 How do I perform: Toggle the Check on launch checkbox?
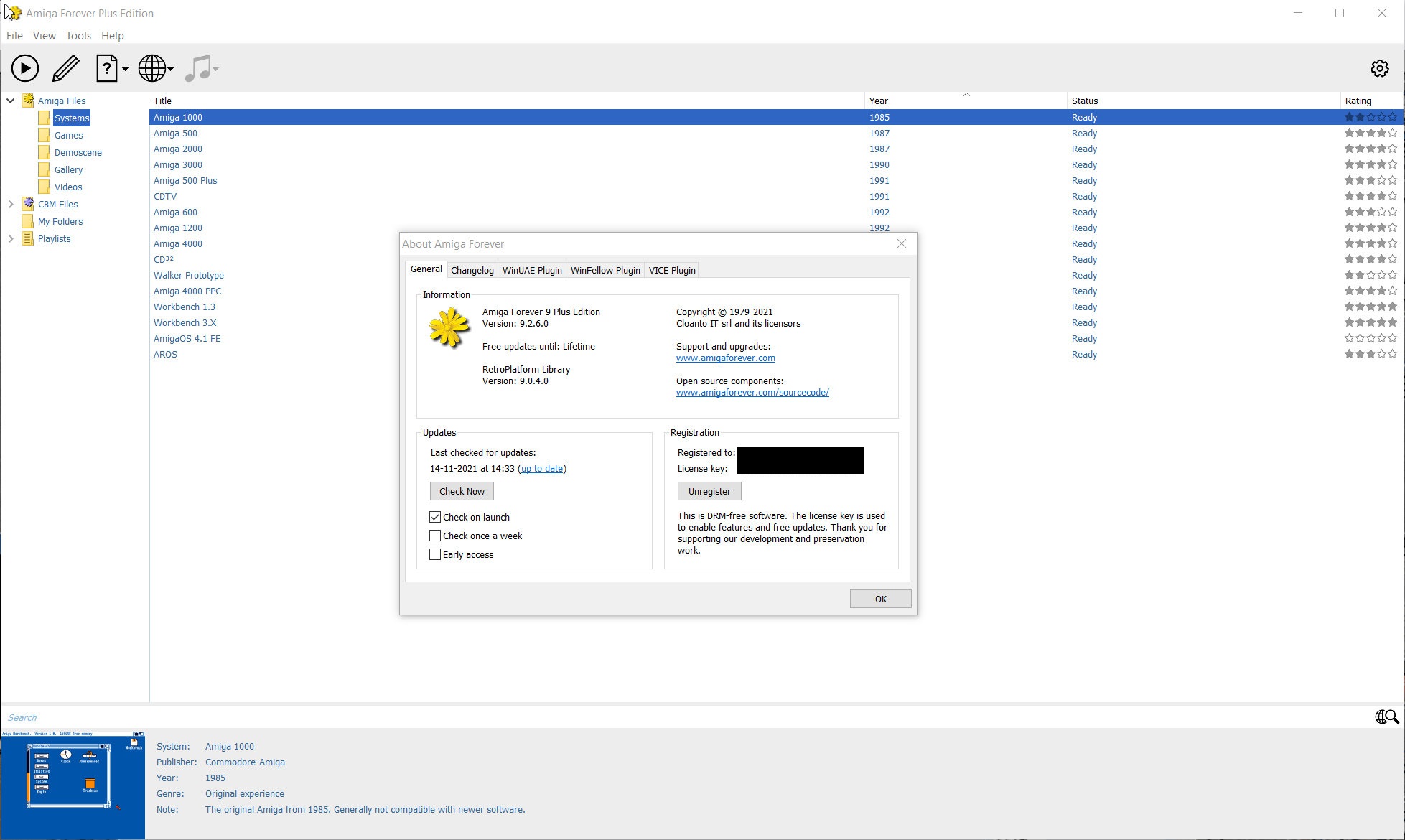(x=435, y=517)
